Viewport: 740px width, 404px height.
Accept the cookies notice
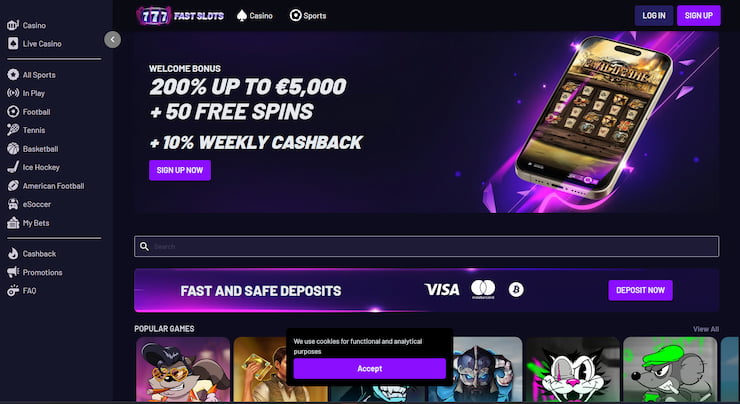pos(370,369)
